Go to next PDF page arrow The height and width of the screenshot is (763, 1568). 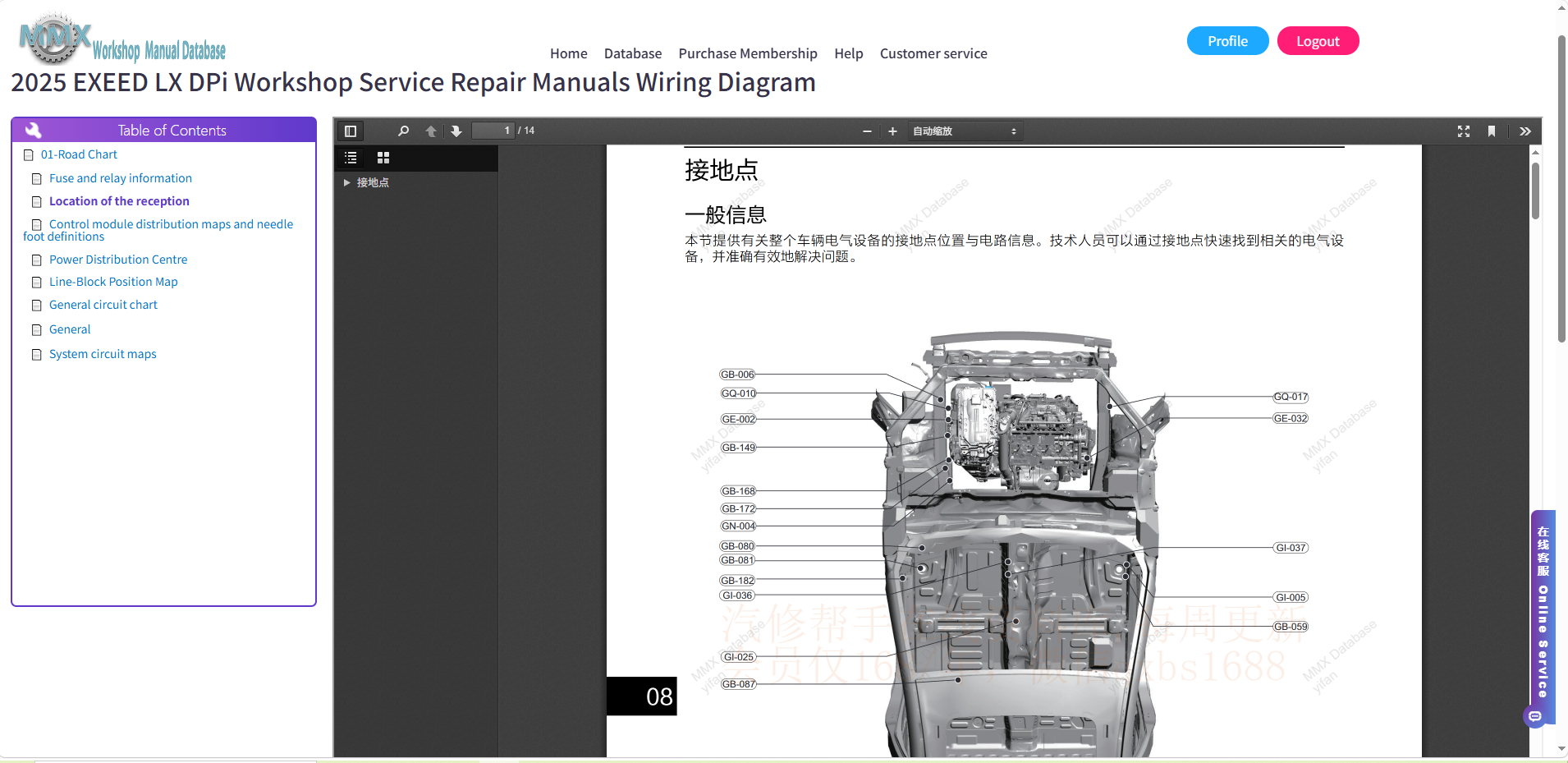point(456,131)
